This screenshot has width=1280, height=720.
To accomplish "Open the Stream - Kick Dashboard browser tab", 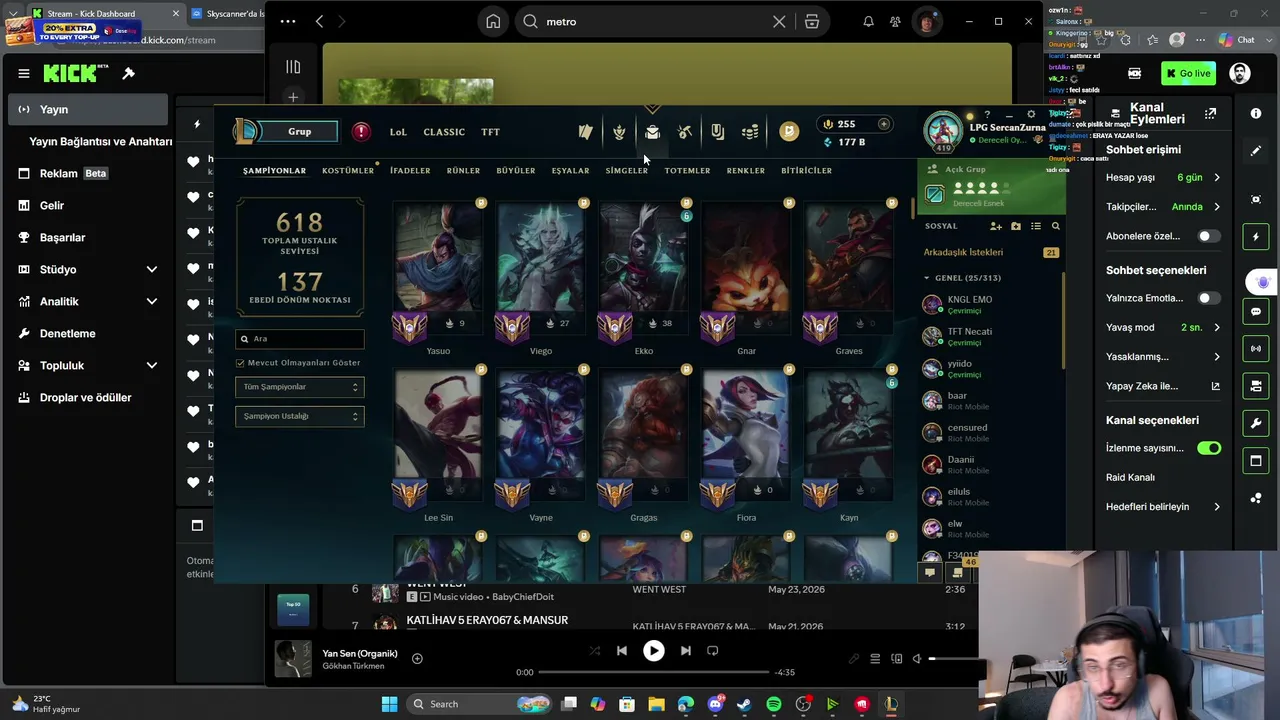I will (103, 14).
